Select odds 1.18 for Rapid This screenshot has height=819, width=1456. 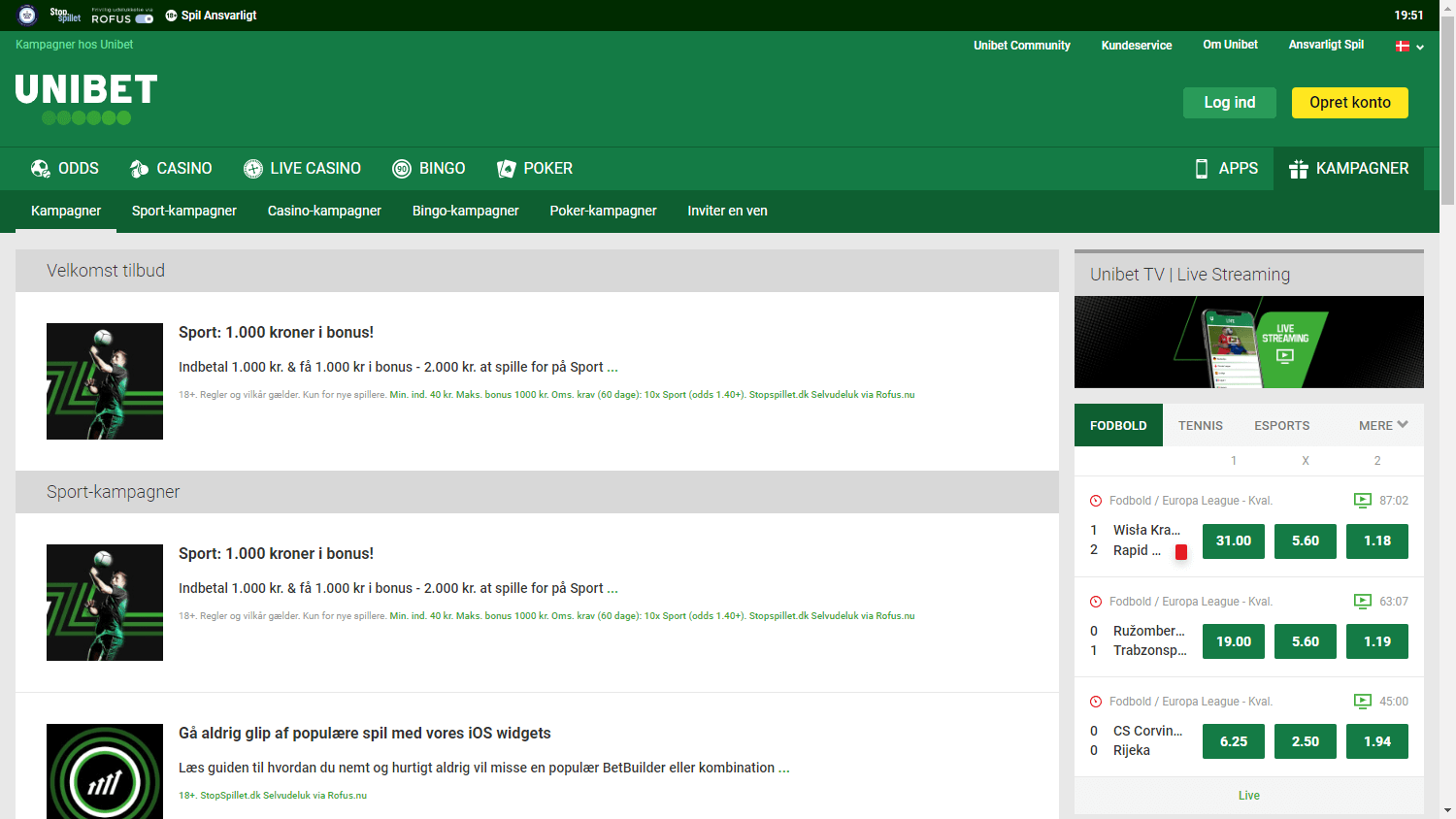coord(1377,541)
